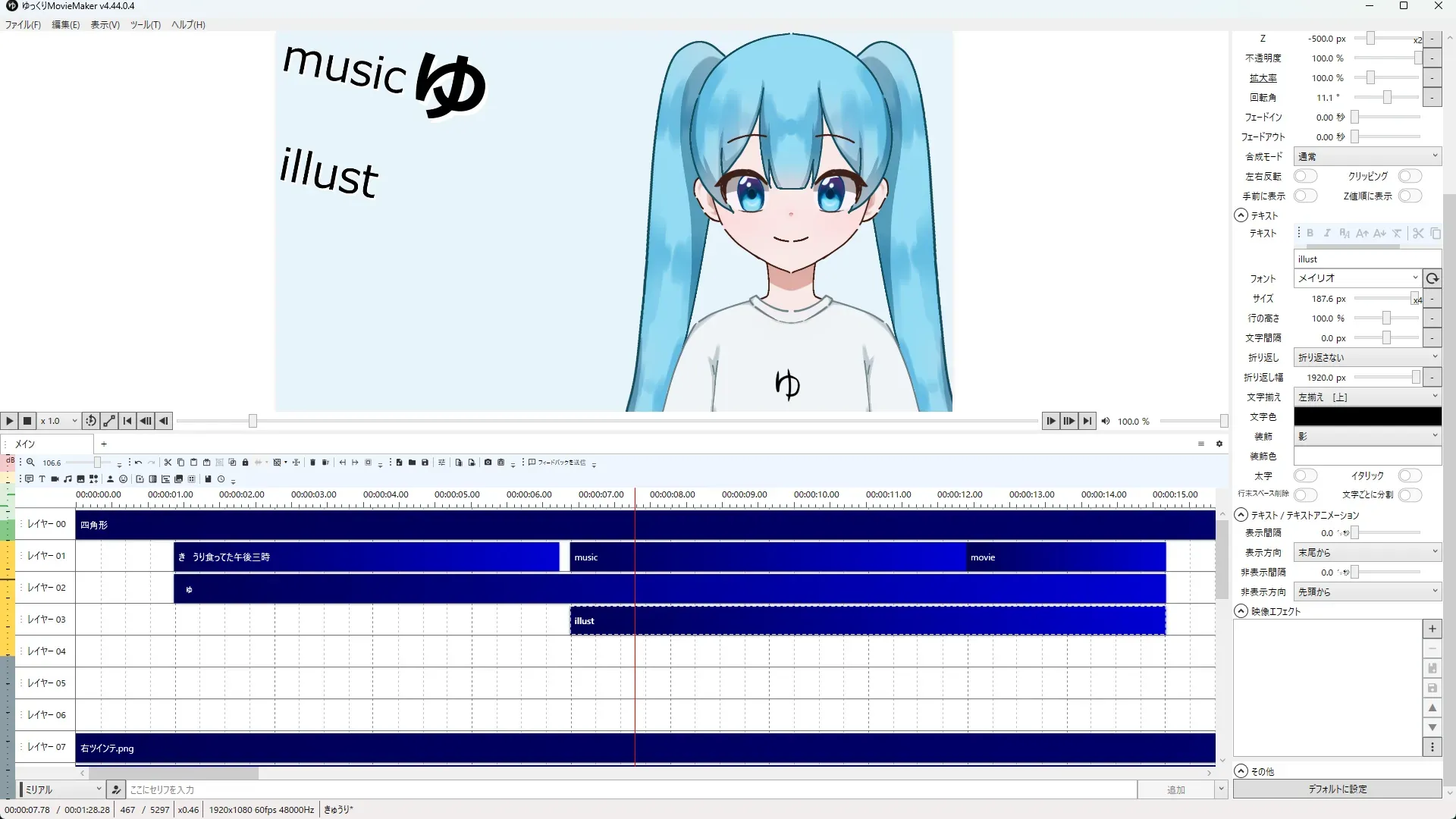This screenshot has height=819, width=1456.
Task: Add a text item with T icon
Action: (42, 479)
